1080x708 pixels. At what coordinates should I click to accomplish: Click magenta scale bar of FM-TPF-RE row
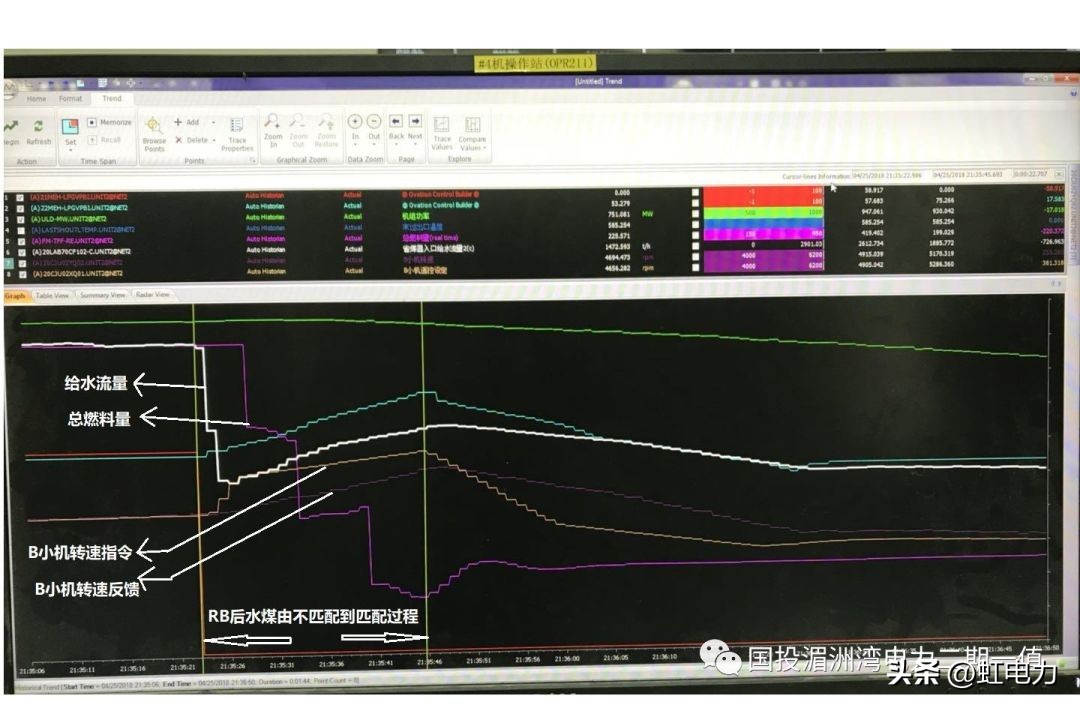tap(763, 234)
